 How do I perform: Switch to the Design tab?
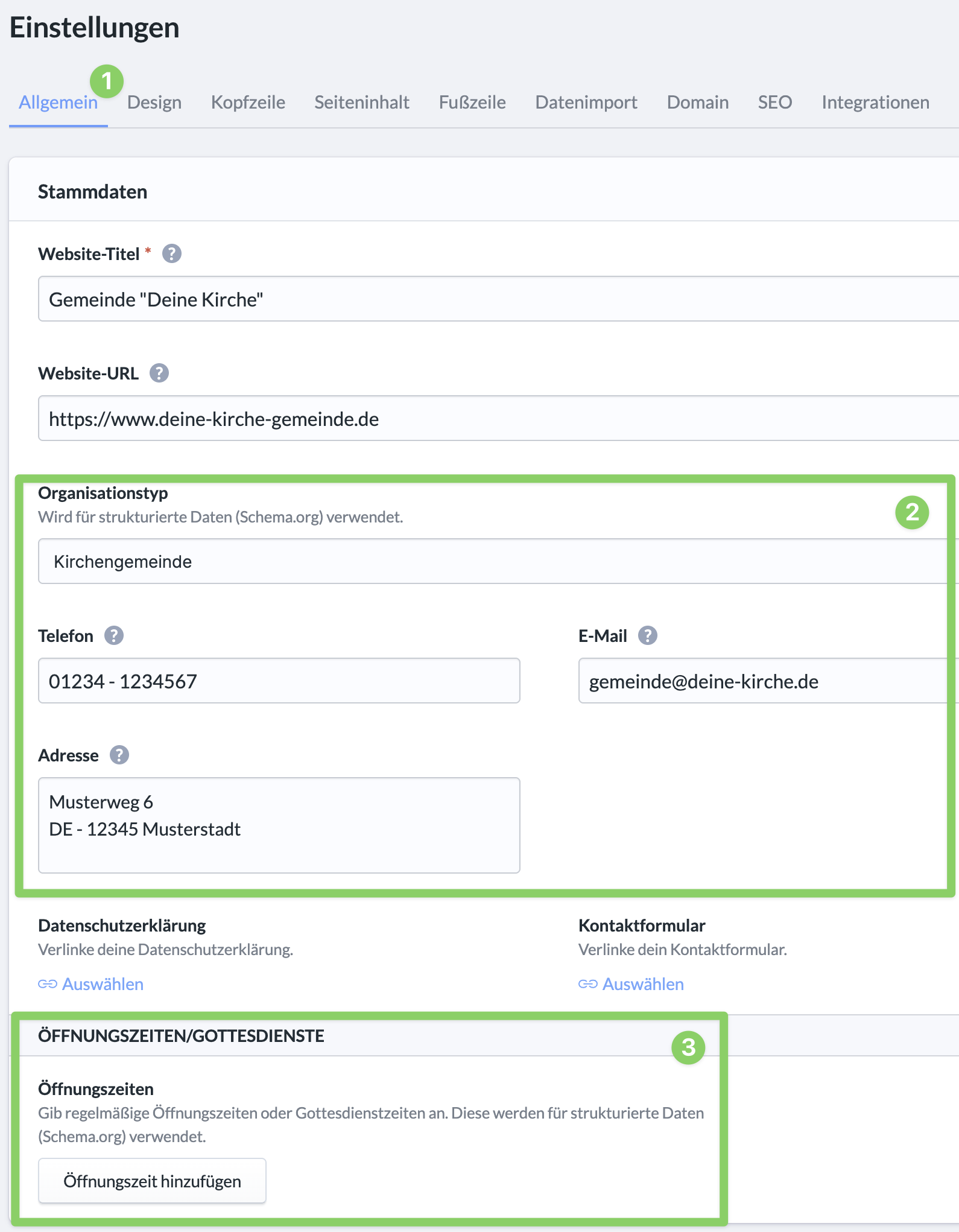154,103
